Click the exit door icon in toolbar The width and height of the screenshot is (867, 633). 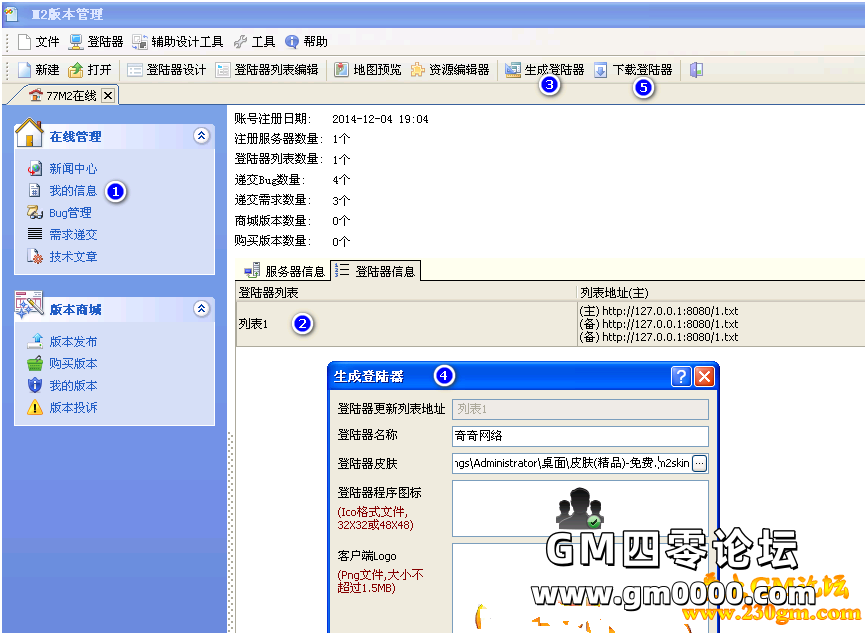click(696, 70)
